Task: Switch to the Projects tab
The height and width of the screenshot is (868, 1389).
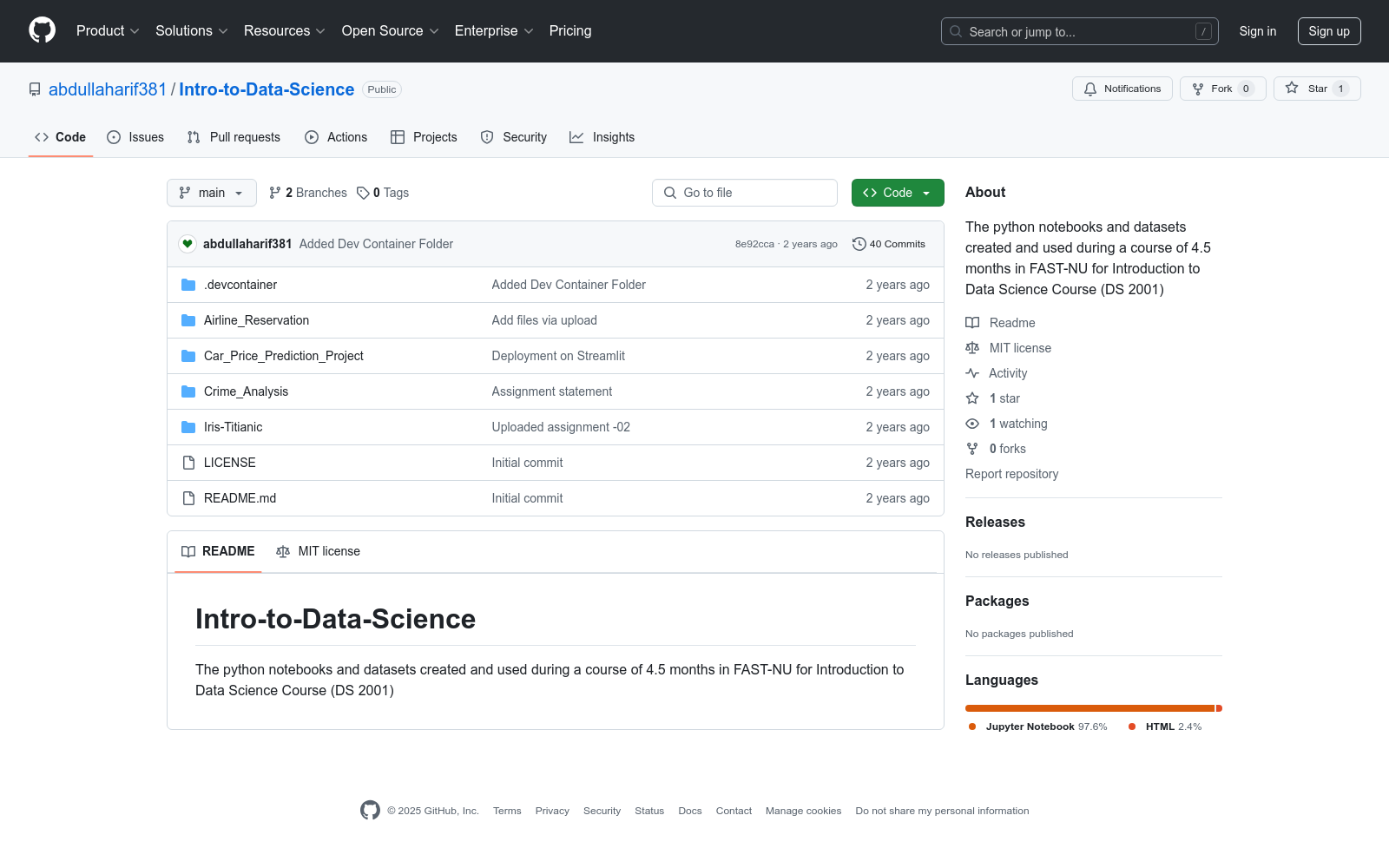Action: point(424,137)
